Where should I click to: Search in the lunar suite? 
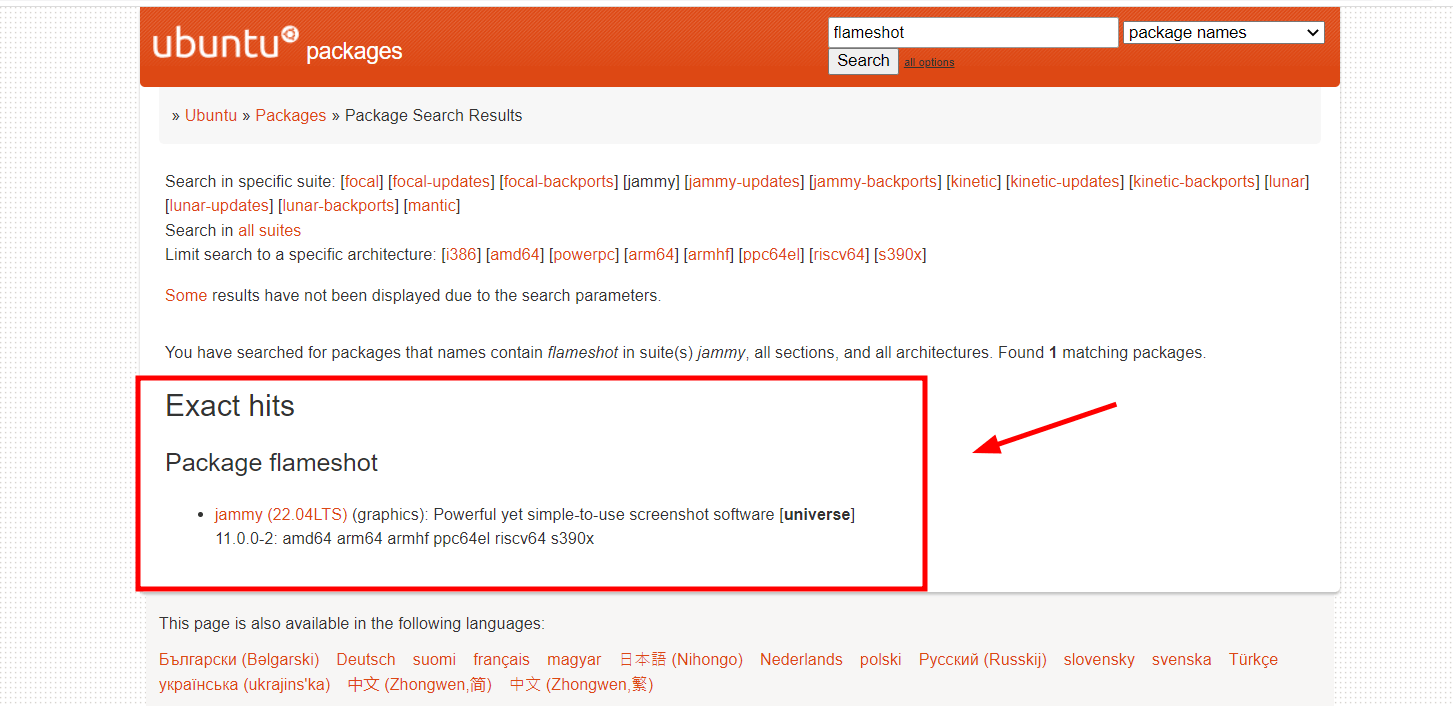1287,181
